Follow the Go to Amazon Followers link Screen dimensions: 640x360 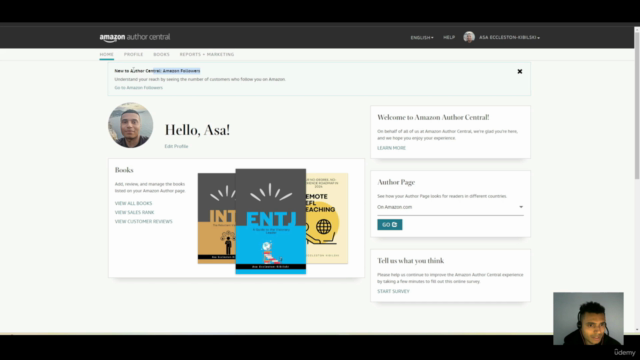pyautogui.click(x=138, y=88)
